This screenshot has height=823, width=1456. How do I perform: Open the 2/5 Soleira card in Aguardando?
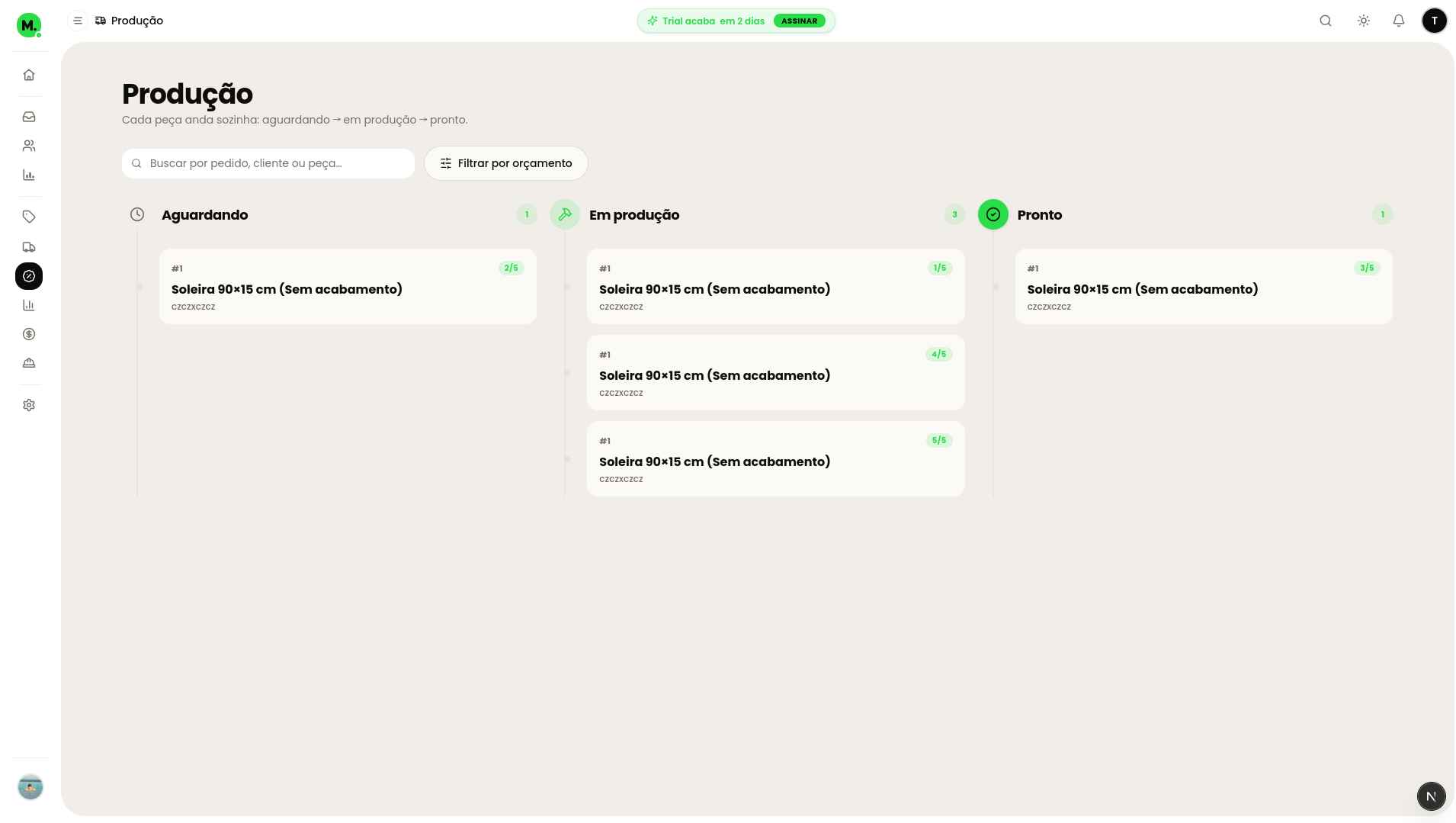(x=348, y=287)
